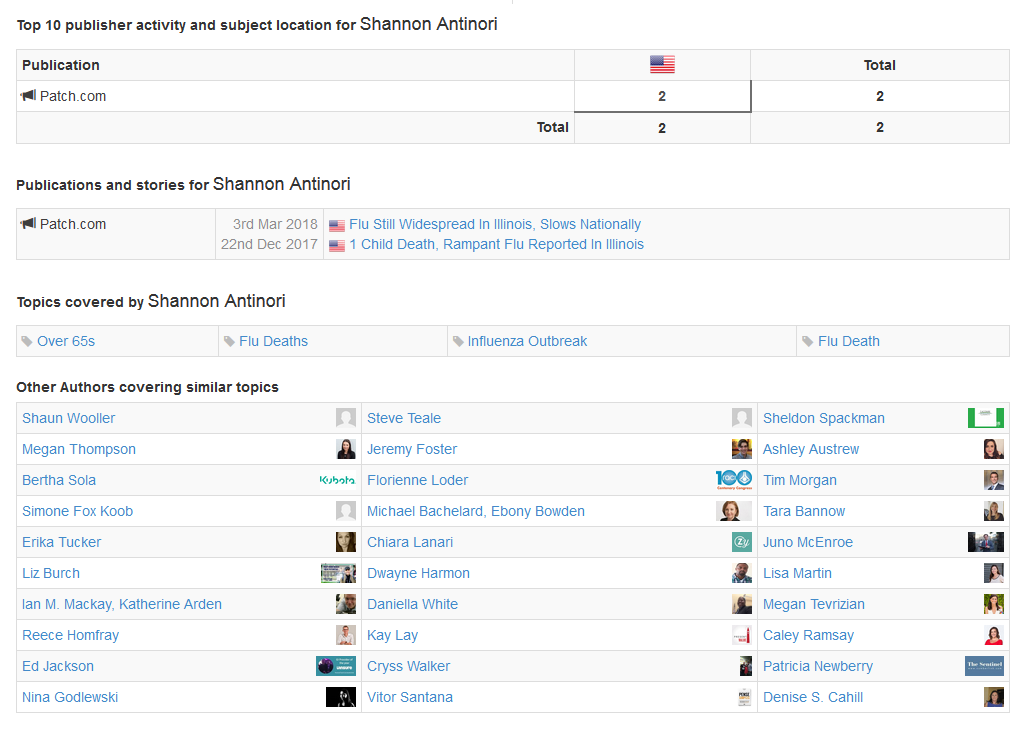Viewport: 1028px width, 734px height.
Task: Click the megaphone icon beside Patch.com in activity table
Action: [28, 96]
